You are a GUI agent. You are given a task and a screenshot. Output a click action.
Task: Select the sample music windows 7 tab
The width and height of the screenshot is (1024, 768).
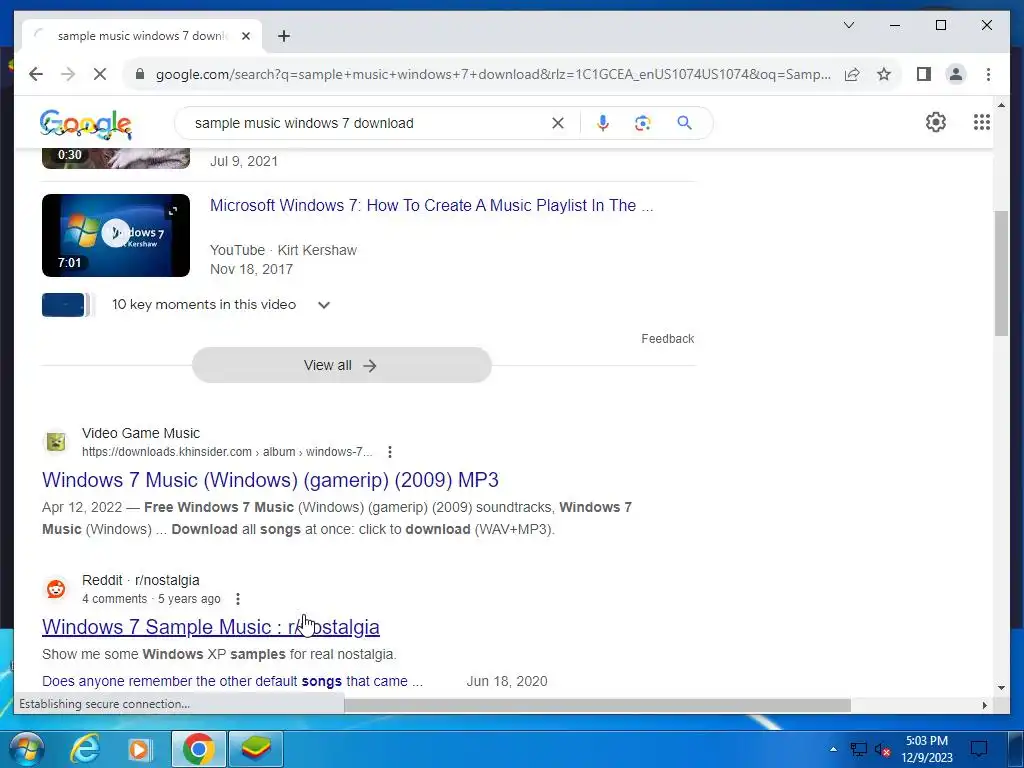coord(142,36)
